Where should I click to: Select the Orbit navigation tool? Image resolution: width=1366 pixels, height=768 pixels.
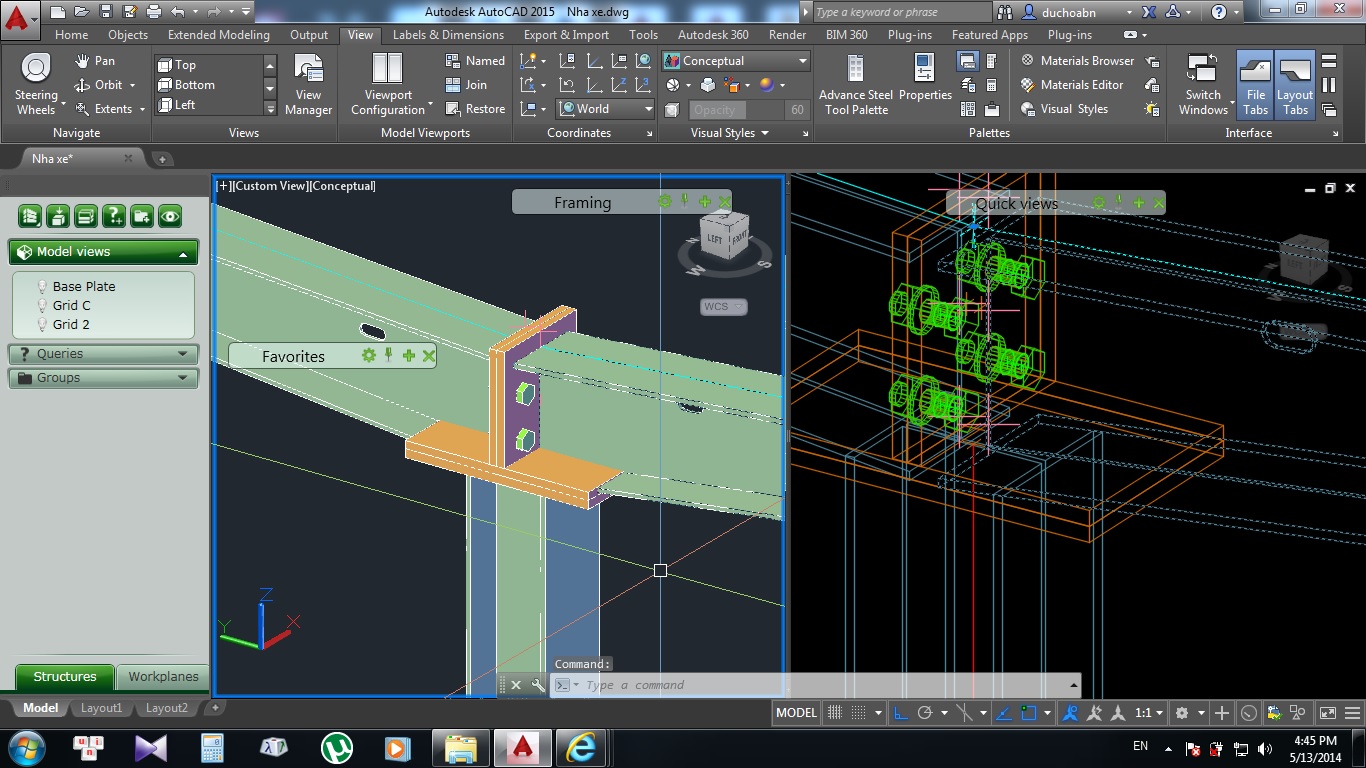pyautogui.click(x=105, y=85)
